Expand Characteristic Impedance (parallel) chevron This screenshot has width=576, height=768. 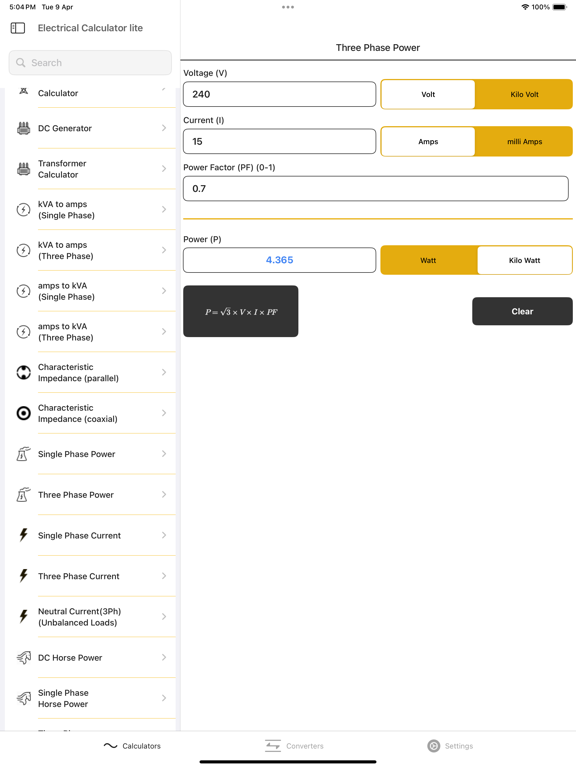pyautogui.click(x=164, y=372)
